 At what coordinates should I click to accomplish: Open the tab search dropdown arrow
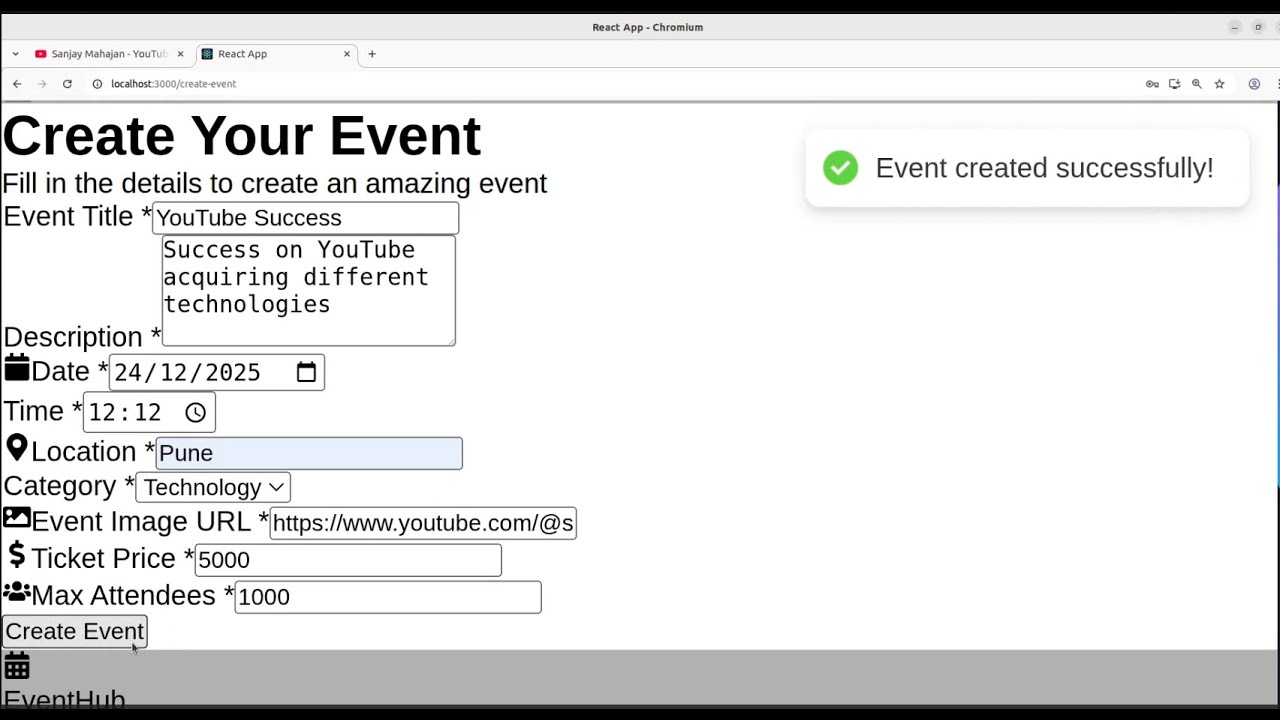pos(15,54)
